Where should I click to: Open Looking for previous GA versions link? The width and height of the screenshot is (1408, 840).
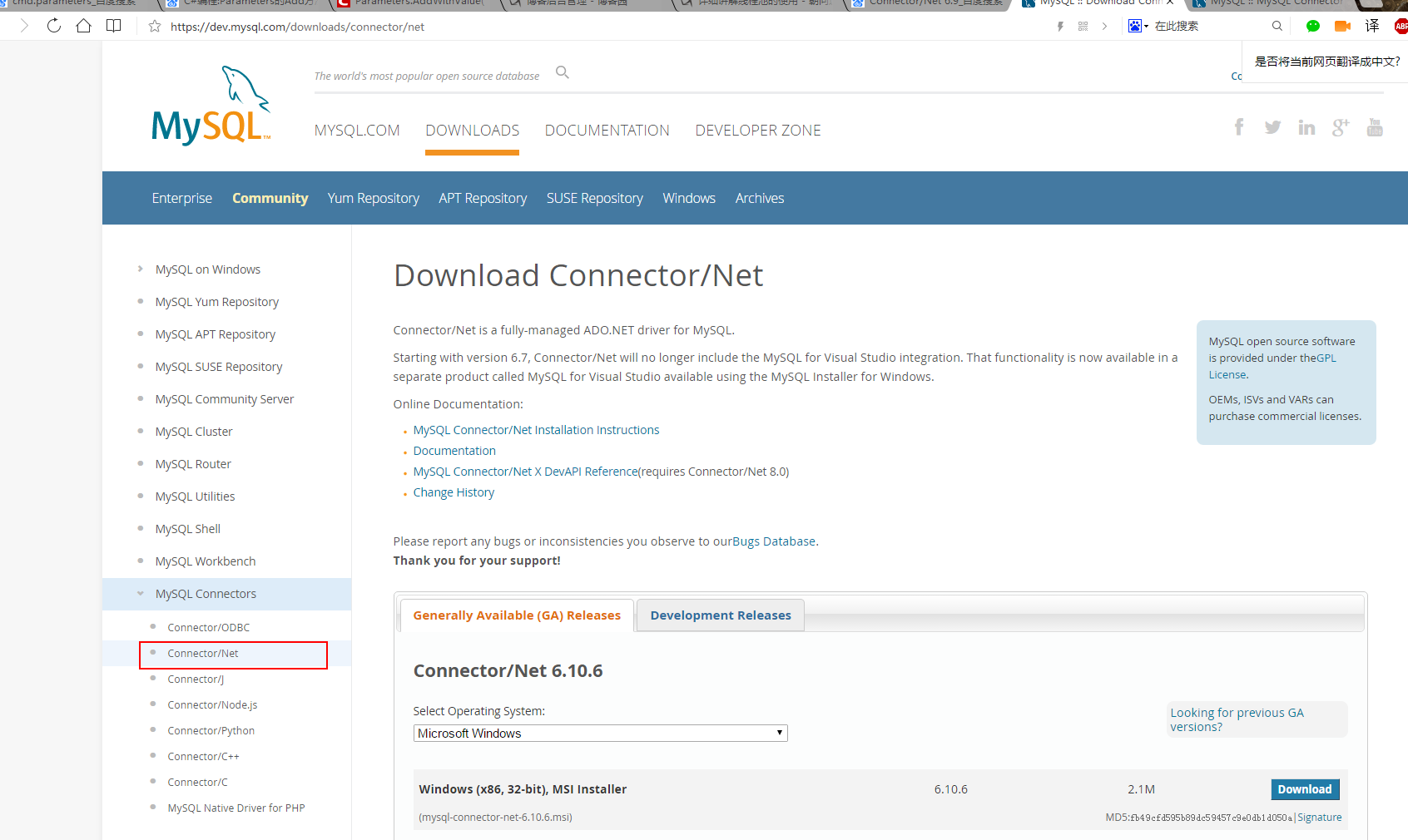pos(1237,719)
